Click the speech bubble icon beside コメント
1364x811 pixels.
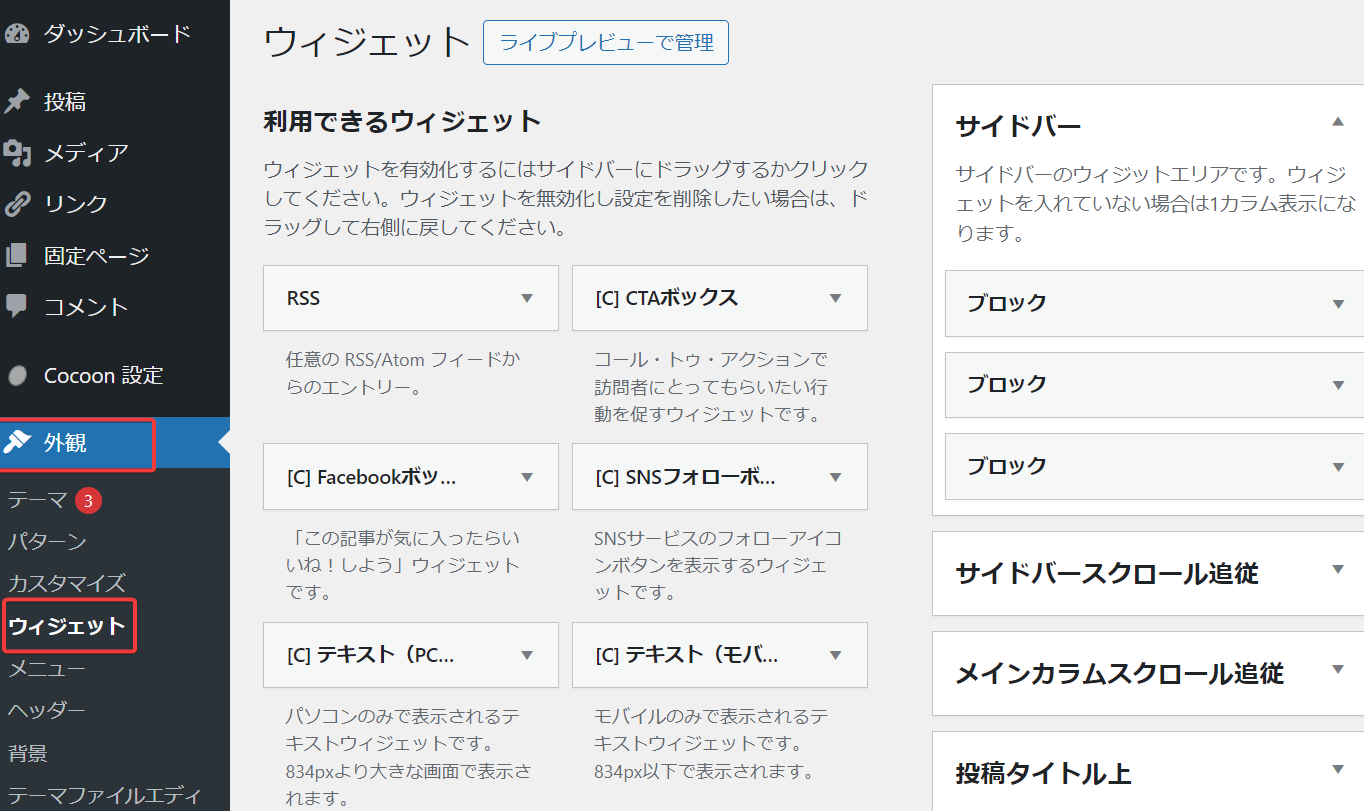coord(17,306)
